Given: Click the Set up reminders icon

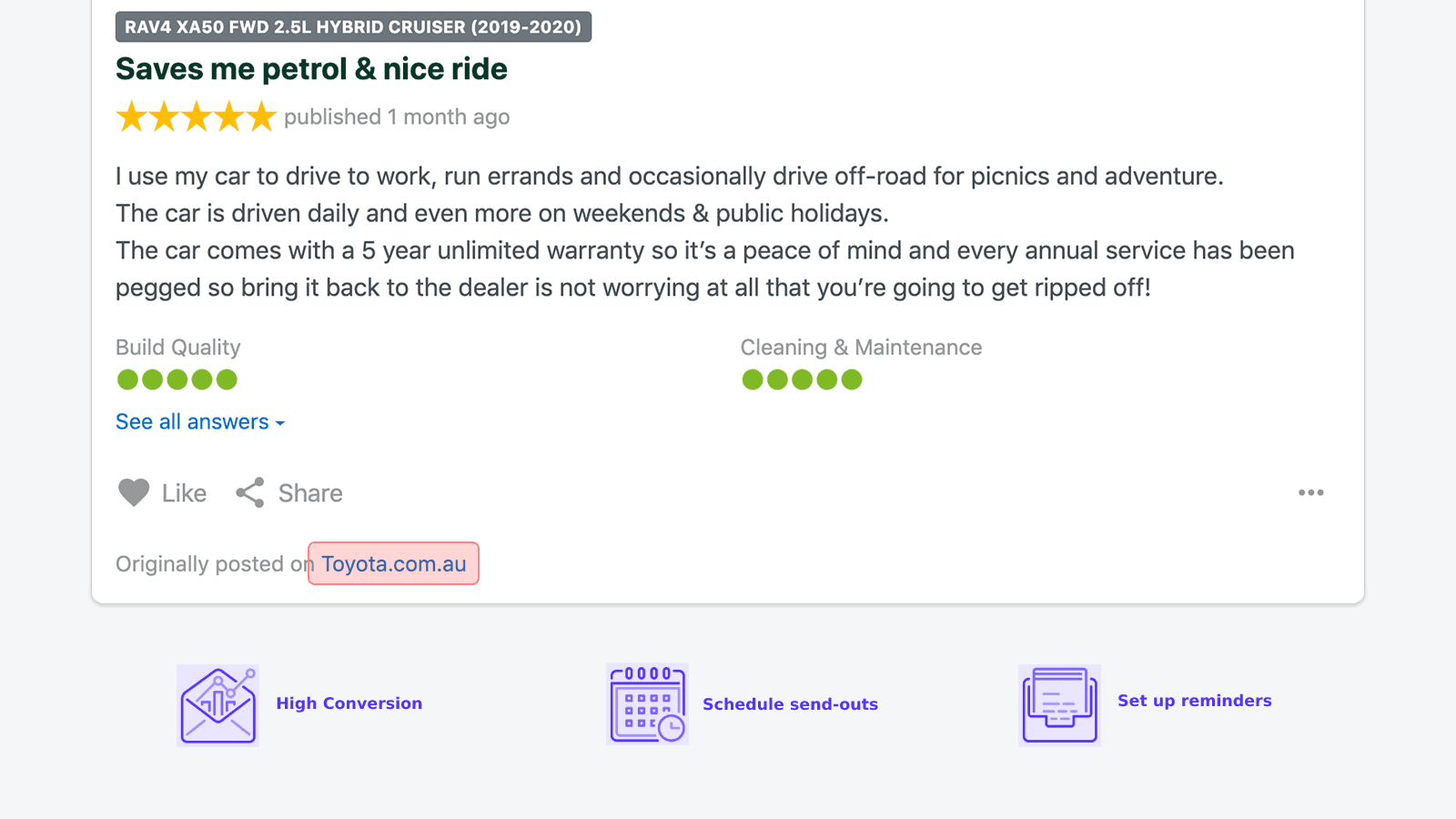Looking at the screenshot, I should [1059, 704].
